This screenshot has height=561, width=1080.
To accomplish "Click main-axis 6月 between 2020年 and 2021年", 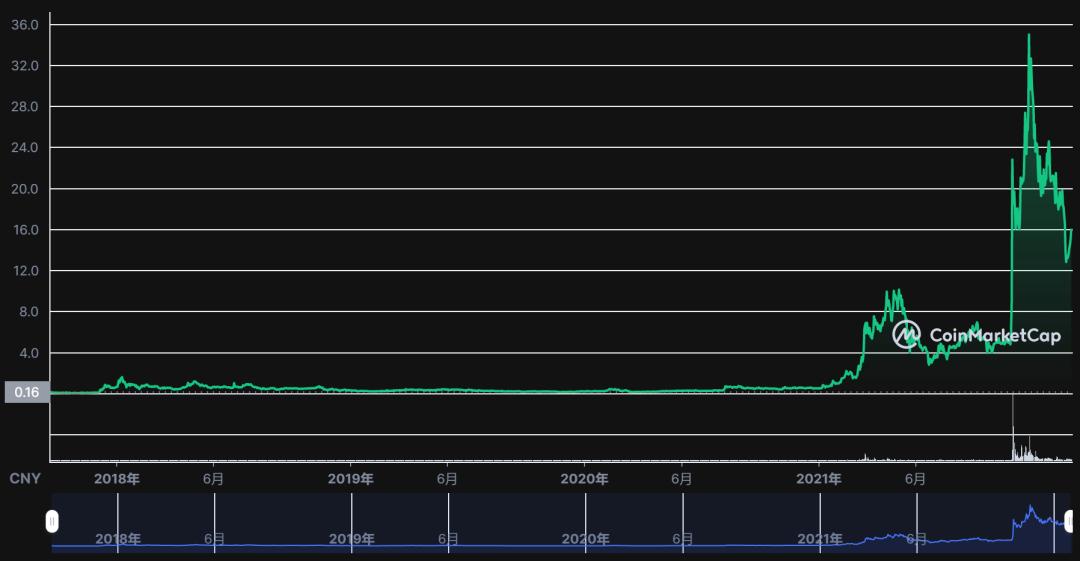I will [681, 478].
